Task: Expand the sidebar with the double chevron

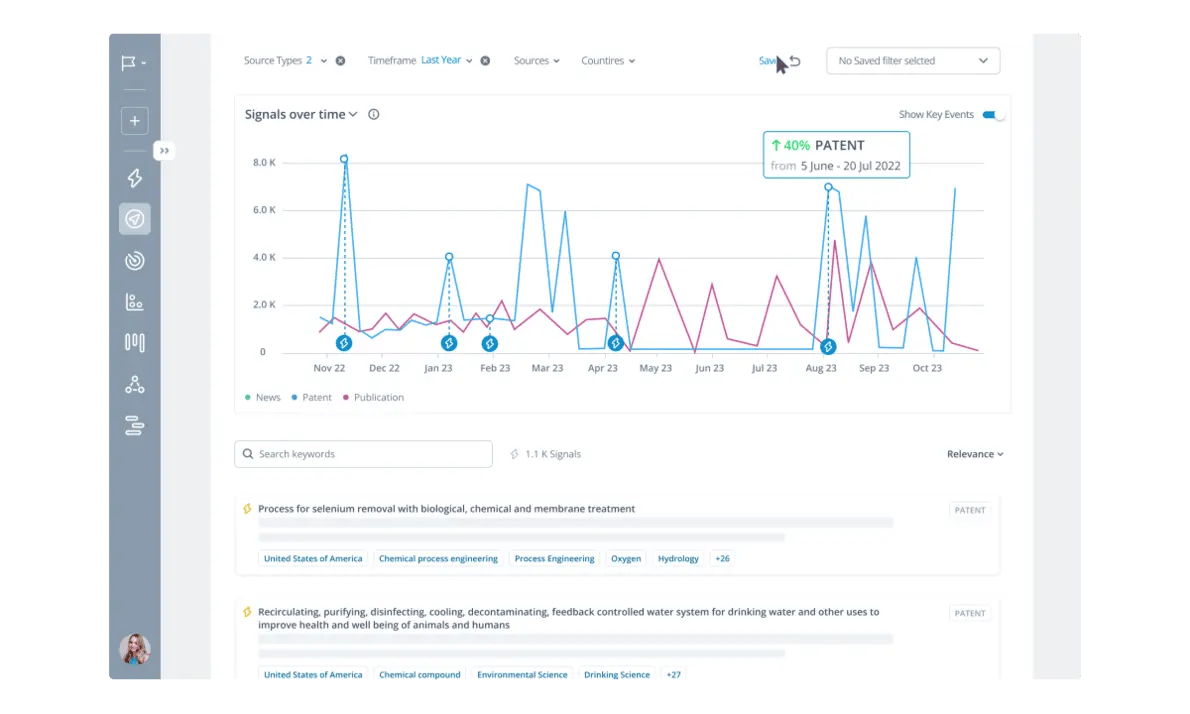Action: pos(163,150)
